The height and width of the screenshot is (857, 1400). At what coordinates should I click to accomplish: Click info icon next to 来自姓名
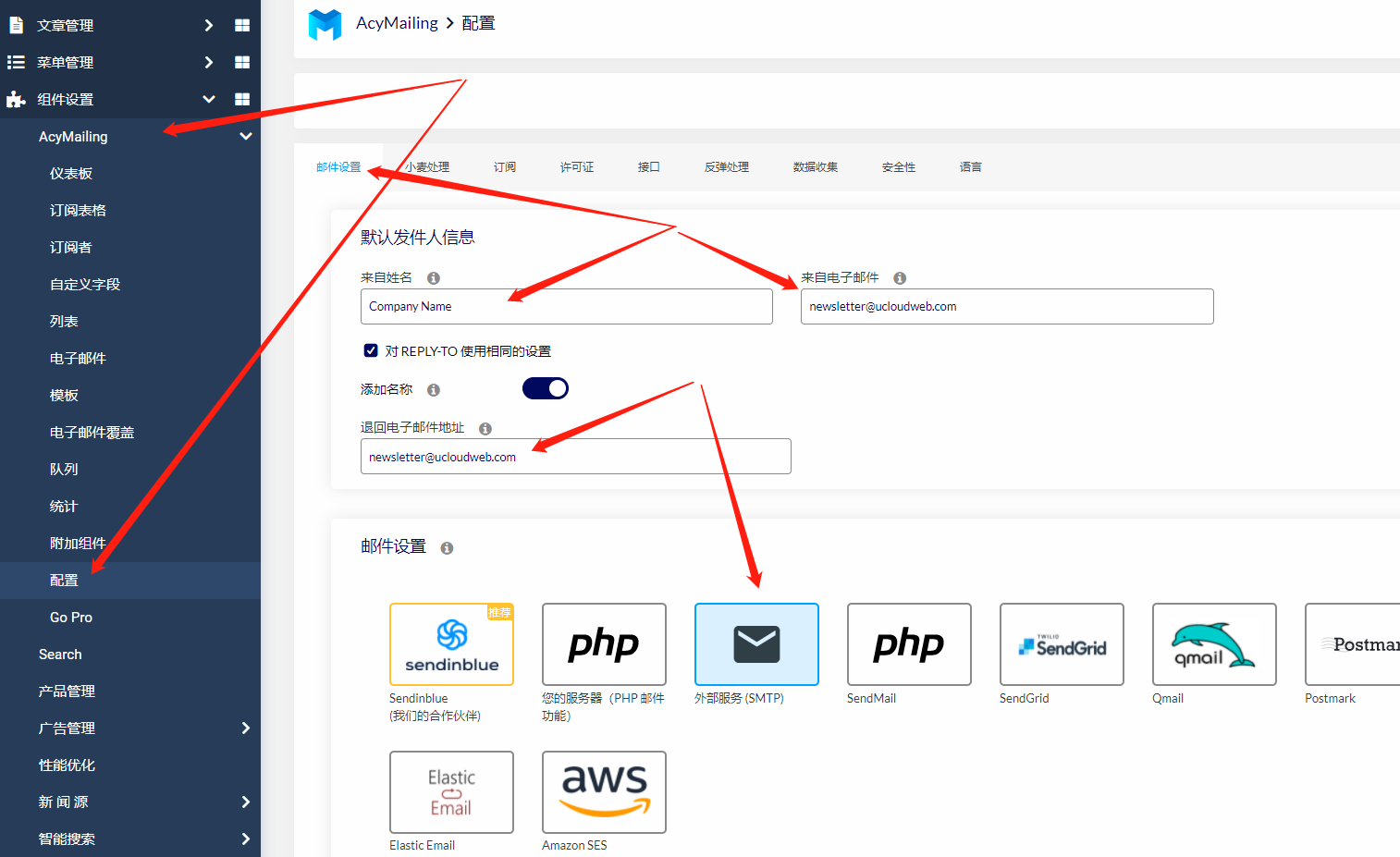pyautogui.click(x=434, y=278)
